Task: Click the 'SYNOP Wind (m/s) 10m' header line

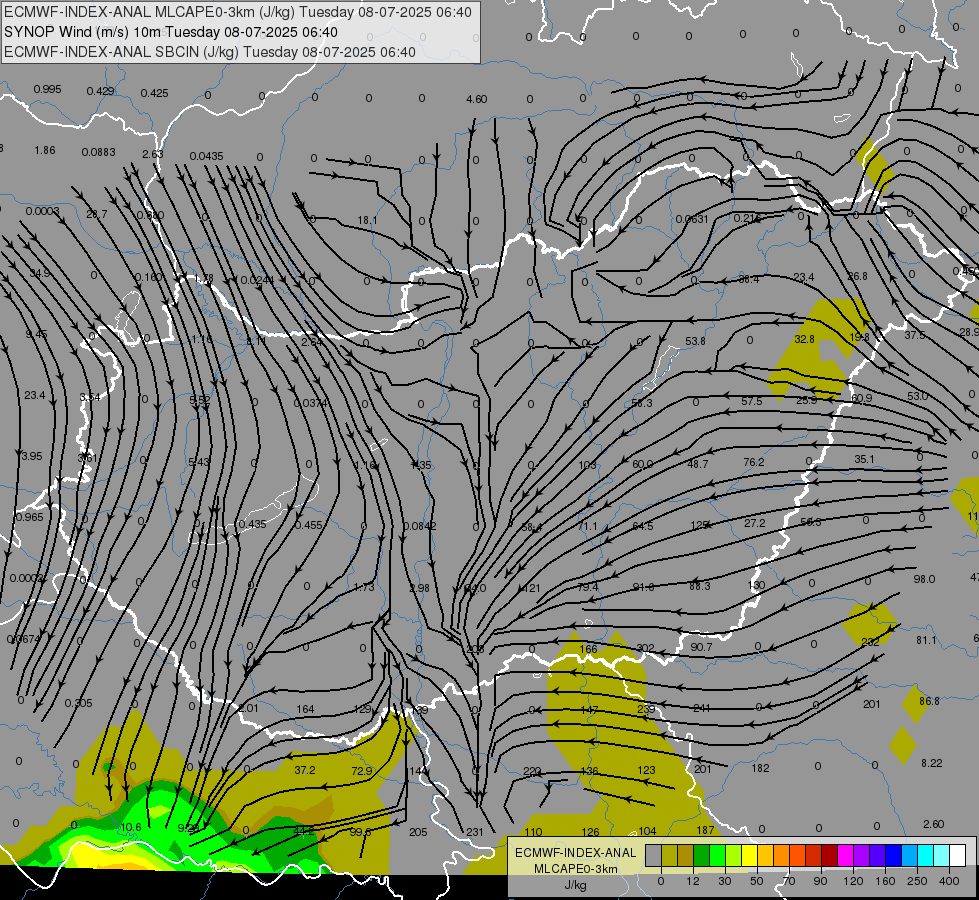Action: pyautogui.click(x=170, y=32)
